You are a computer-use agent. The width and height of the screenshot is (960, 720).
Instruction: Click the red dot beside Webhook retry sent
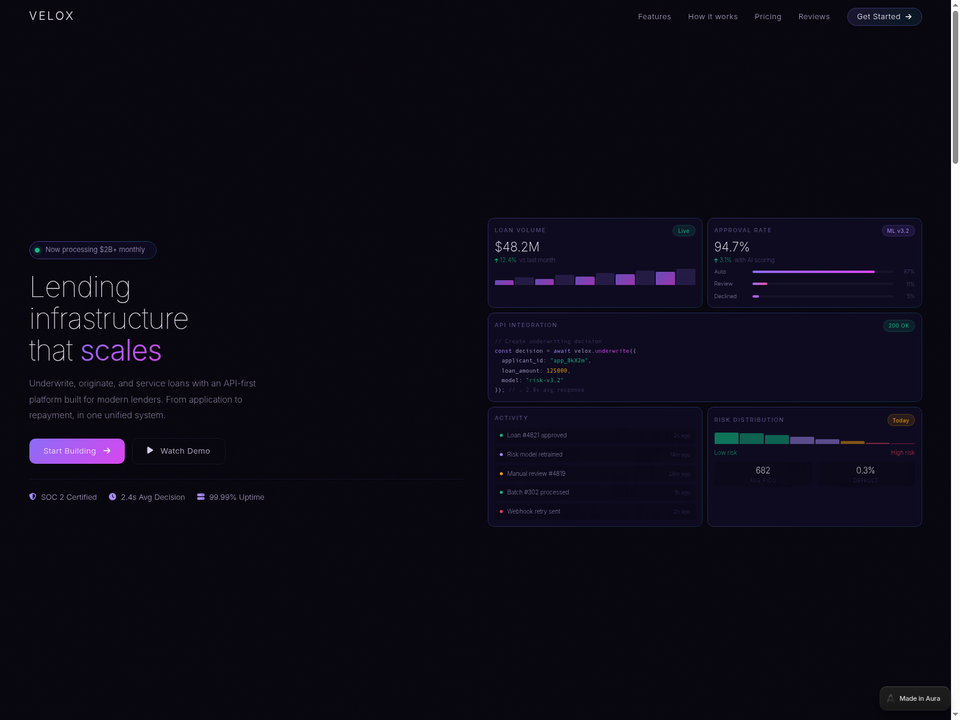pyautogui.click(x=501, y=511)
